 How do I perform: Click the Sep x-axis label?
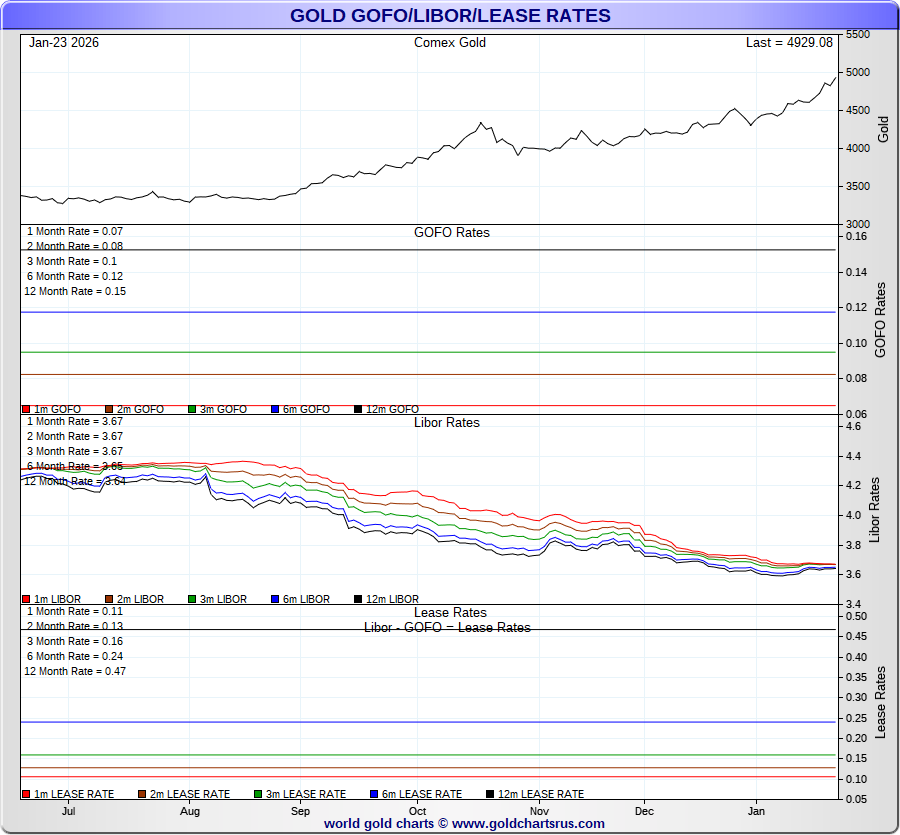(x=300, y=811)
